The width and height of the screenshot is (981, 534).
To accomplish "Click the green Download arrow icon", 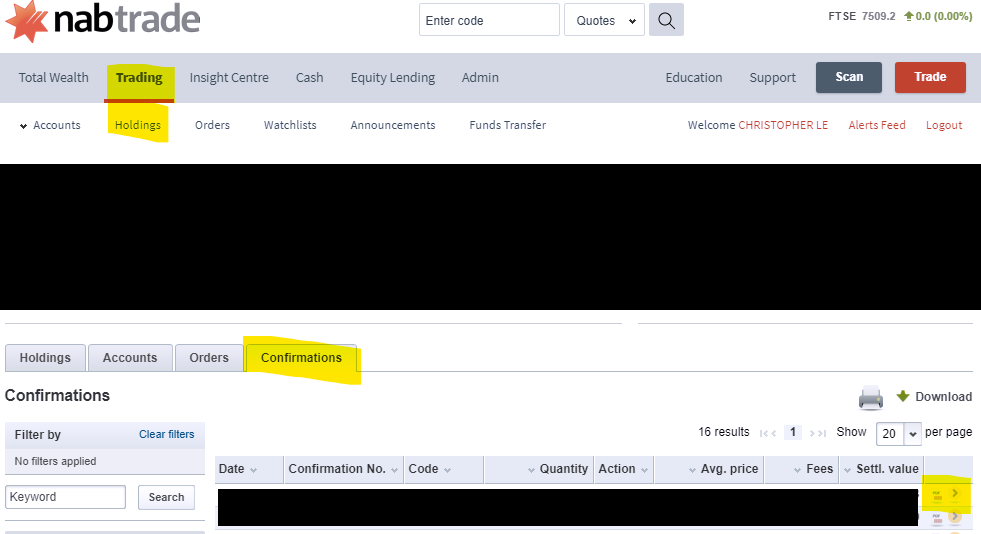I will tap(903, 396).
